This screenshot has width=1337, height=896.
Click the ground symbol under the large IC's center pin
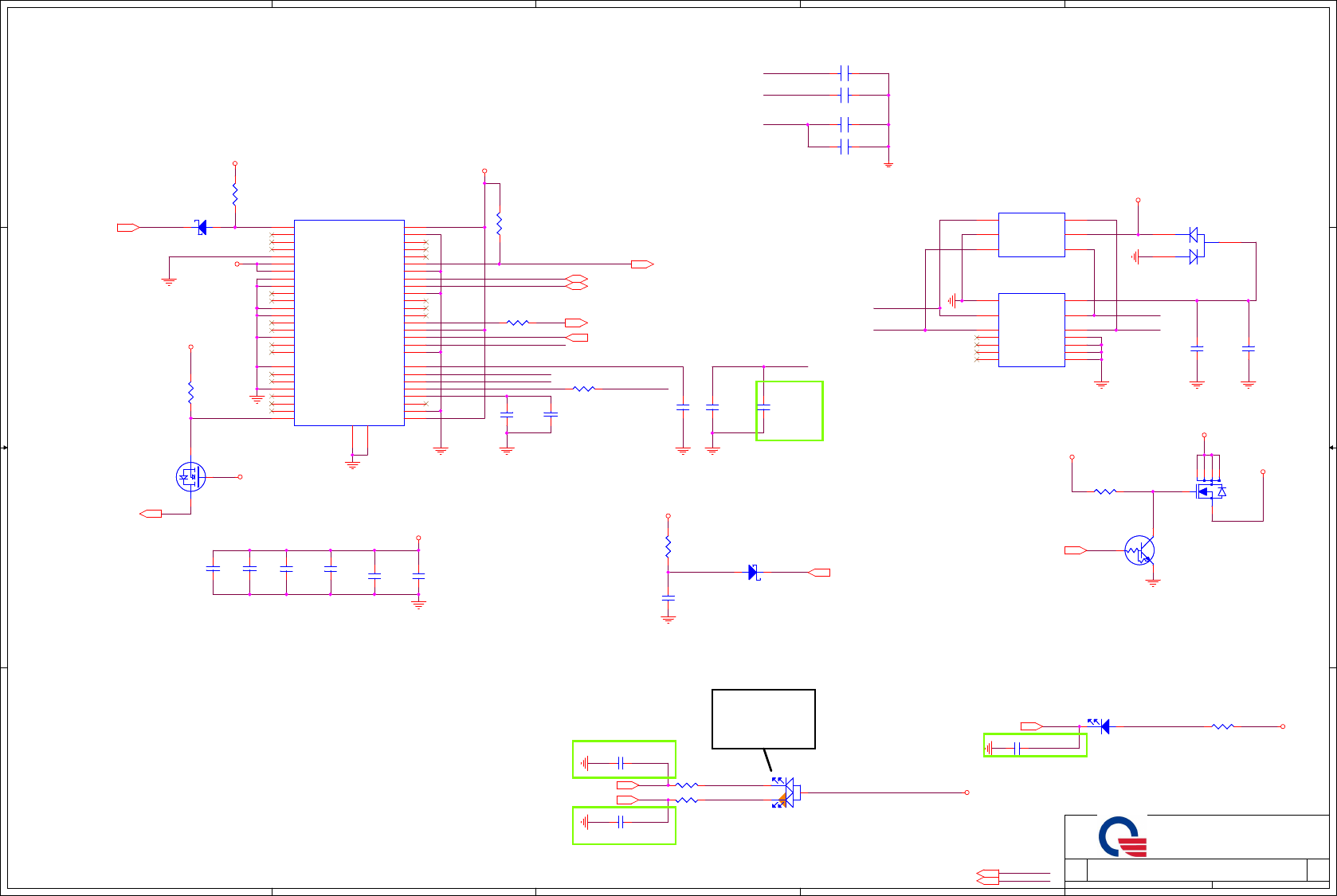[352, 464]
